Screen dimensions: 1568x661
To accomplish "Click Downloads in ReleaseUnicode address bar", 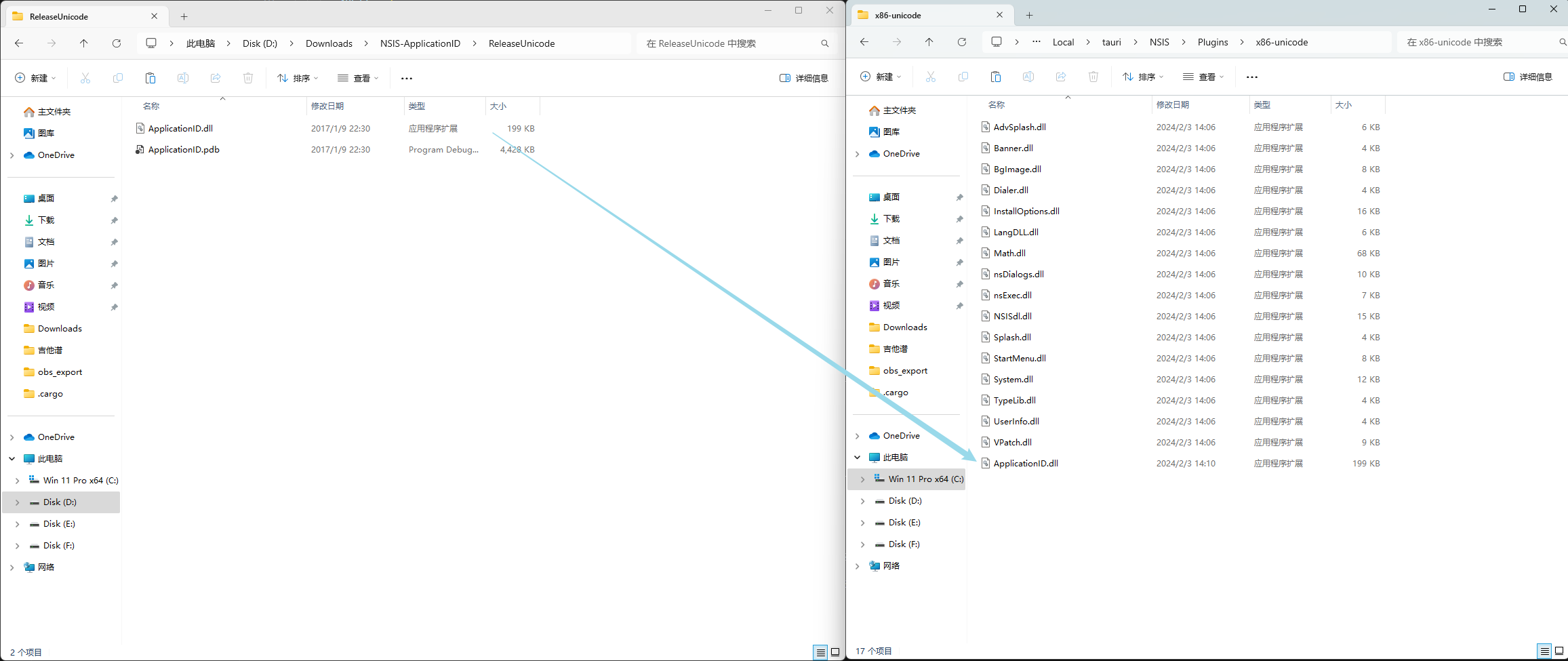I will click(329, 43).
